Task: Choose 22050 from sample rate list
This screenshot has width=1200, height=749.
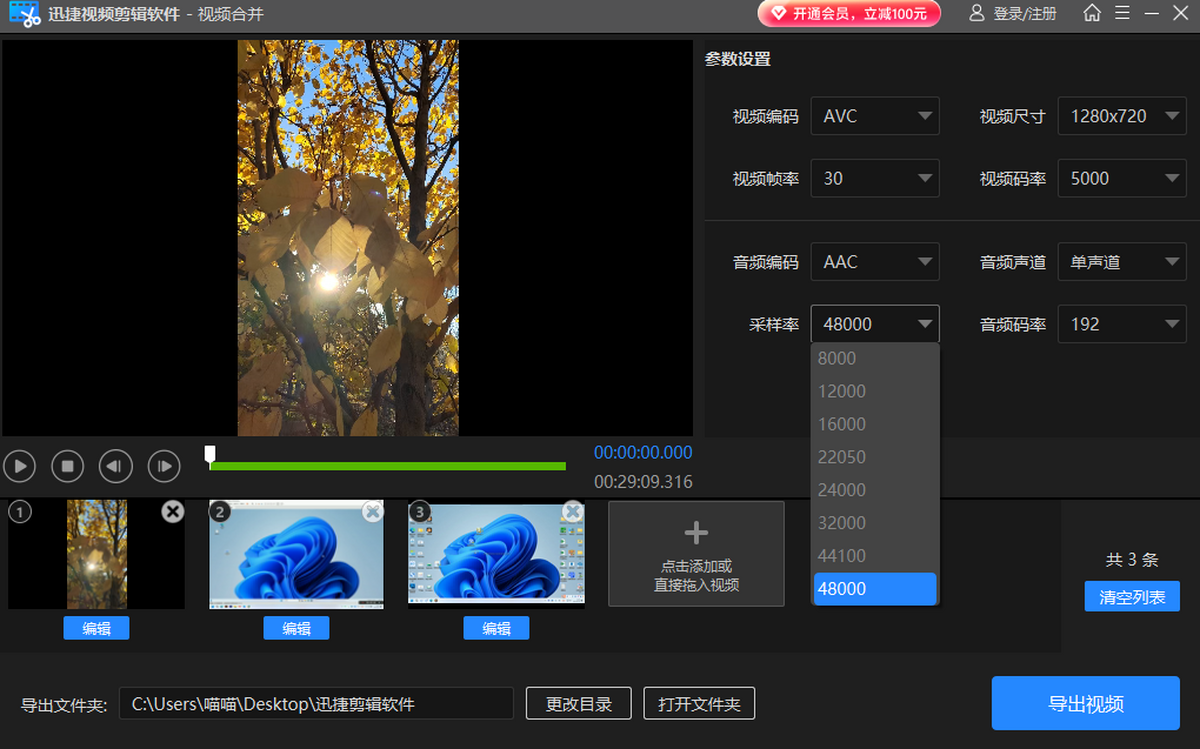Action: pyautogui.click(x=842, y=457)
